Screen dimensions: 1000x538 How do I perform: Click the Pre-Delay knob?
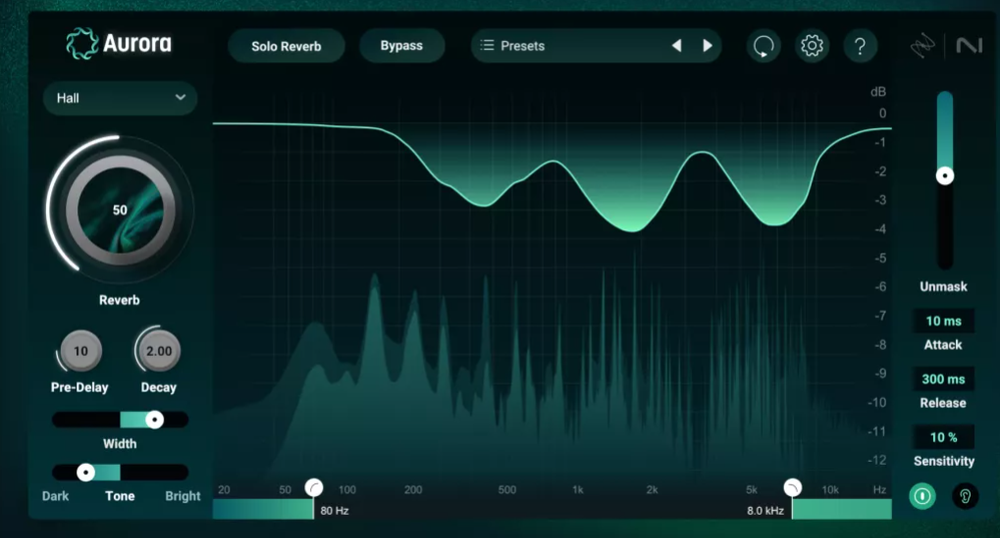click(80, 351)
